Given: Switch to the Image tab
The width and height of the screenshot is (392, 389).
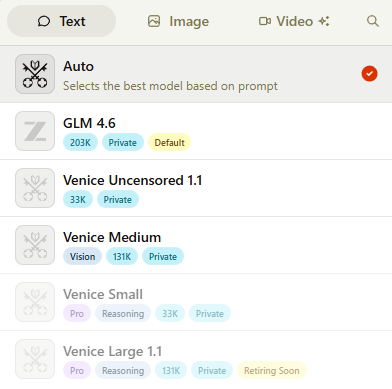Looking at the screenshot, I should click(178, 21).
